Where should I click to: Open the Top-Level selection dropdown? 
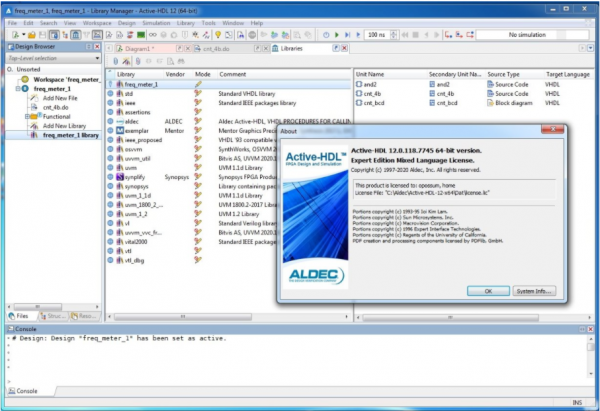pos(50,59)
